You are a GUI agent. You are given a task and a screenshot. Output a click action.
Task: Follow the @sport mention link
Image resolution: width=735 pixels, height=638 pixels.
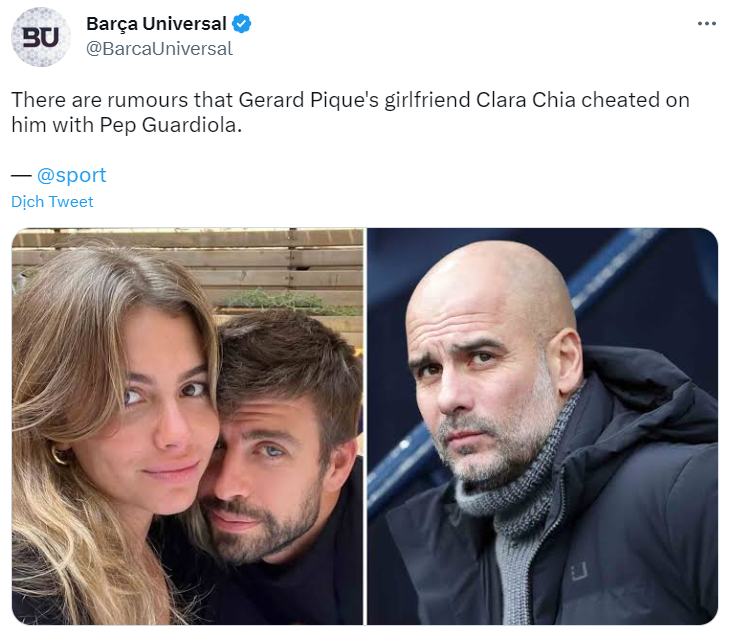click(x=71, y=175)
